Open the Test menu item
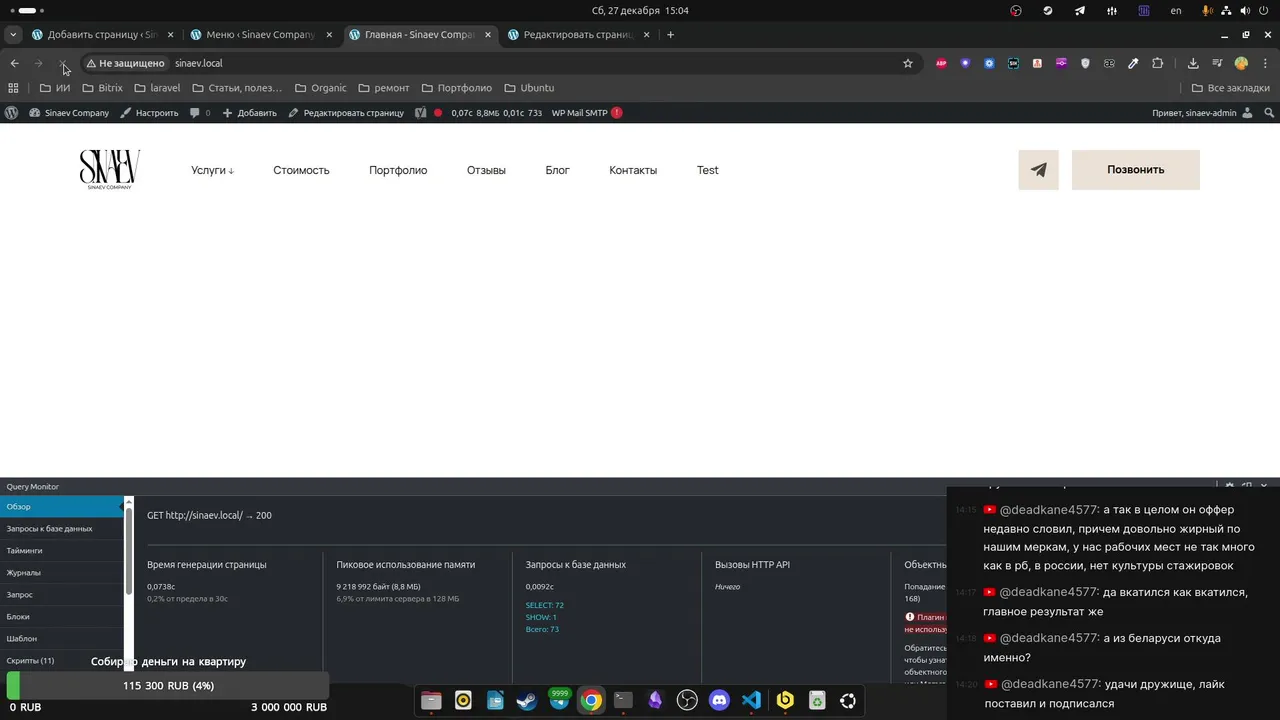The image size is (1280, 720). pyautogui.click(x=707, y=170)
